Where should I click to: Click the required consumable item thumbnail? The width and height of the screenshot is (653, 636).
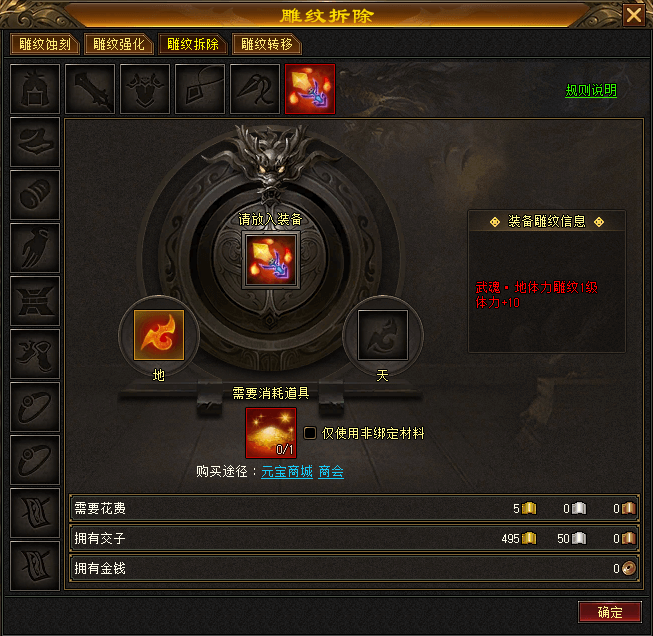(271, 433)
